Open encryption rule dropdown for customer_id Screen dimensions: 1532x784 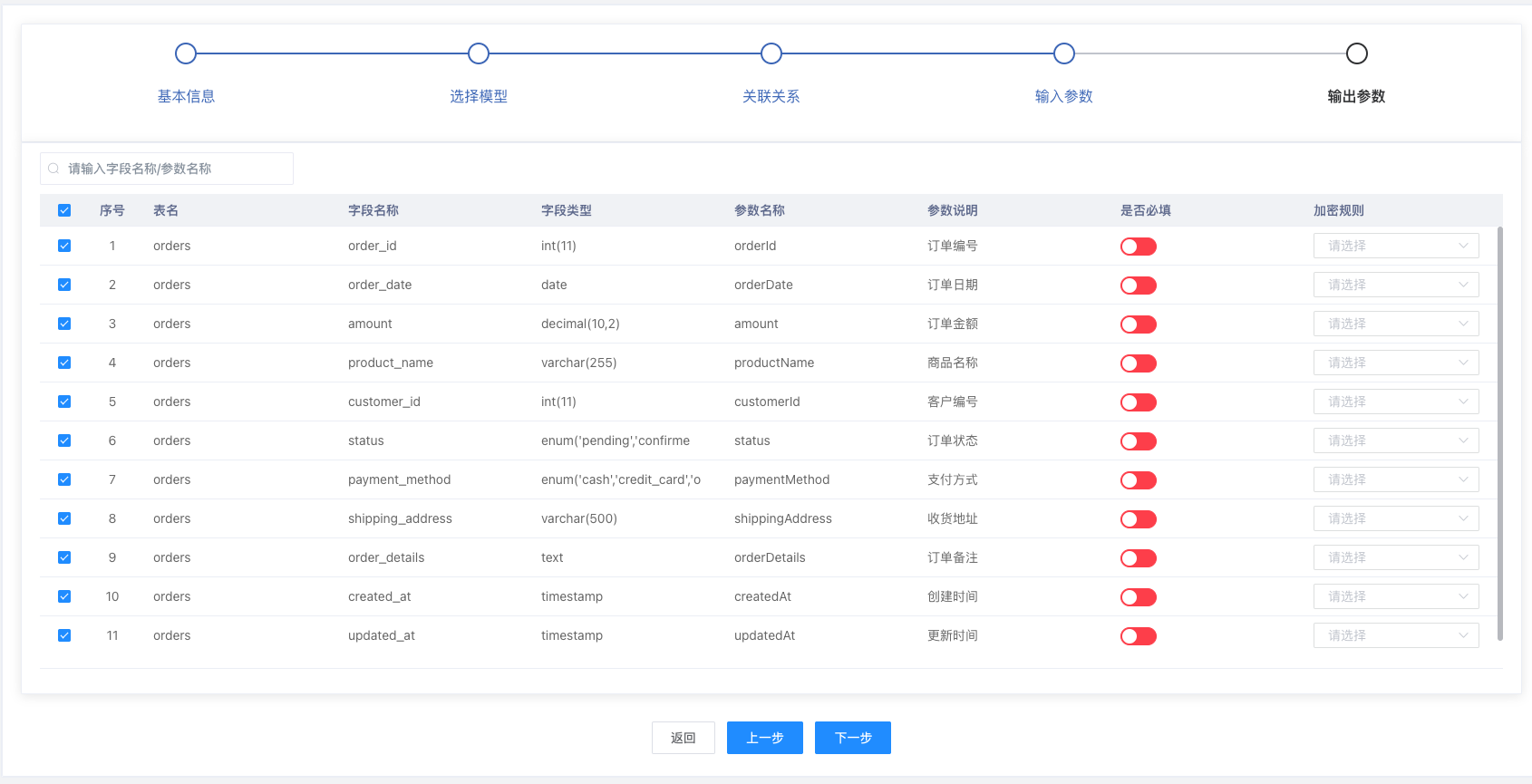click(1395, 402)
